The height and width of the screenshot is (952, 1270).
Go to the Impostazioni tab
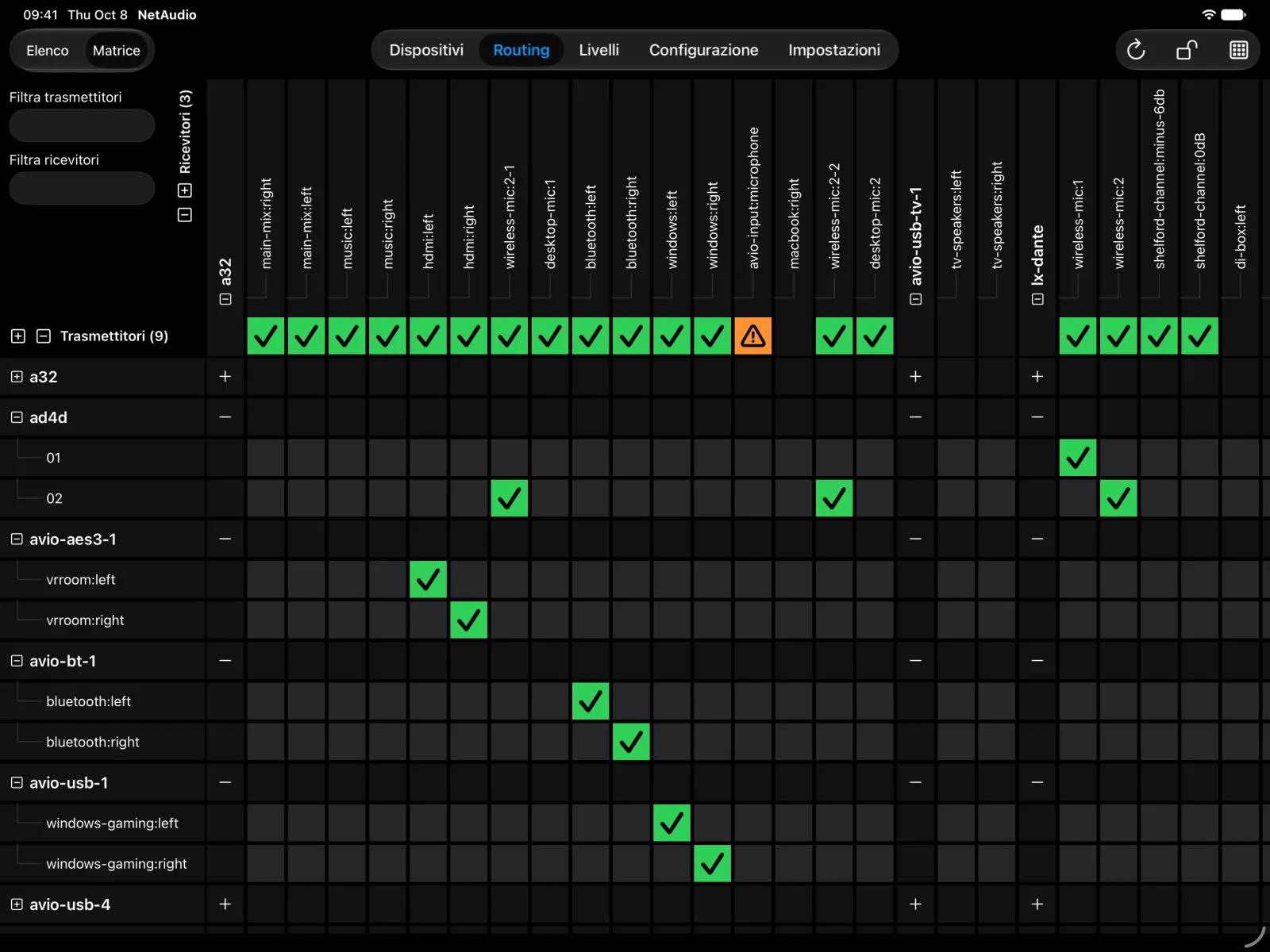coord(833,50)
